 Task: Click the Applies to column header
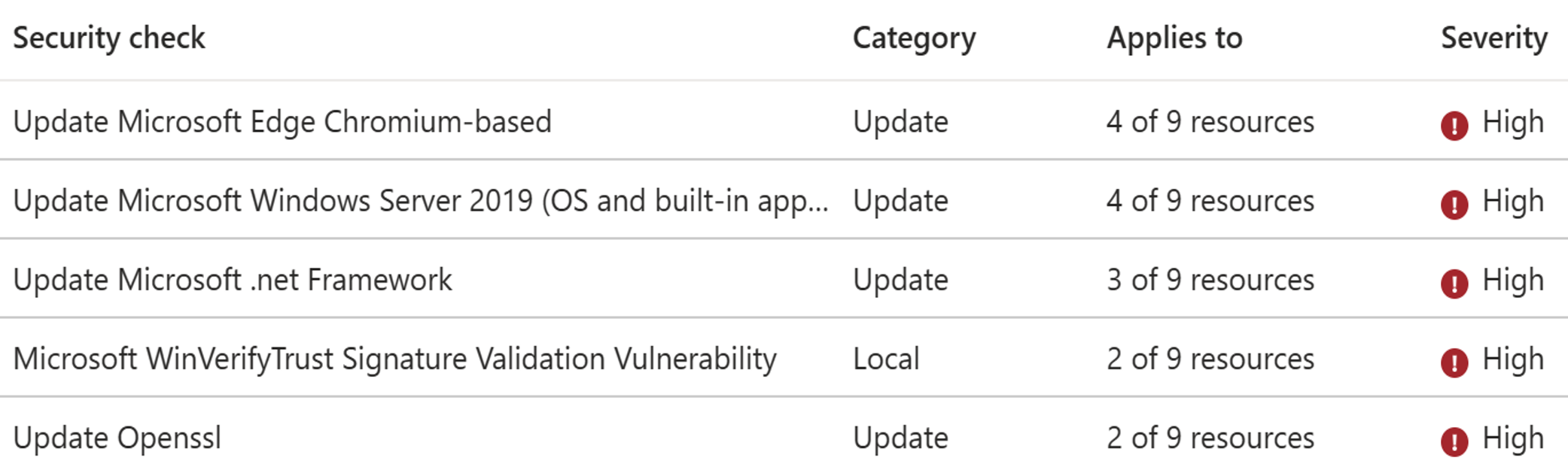1174,38
